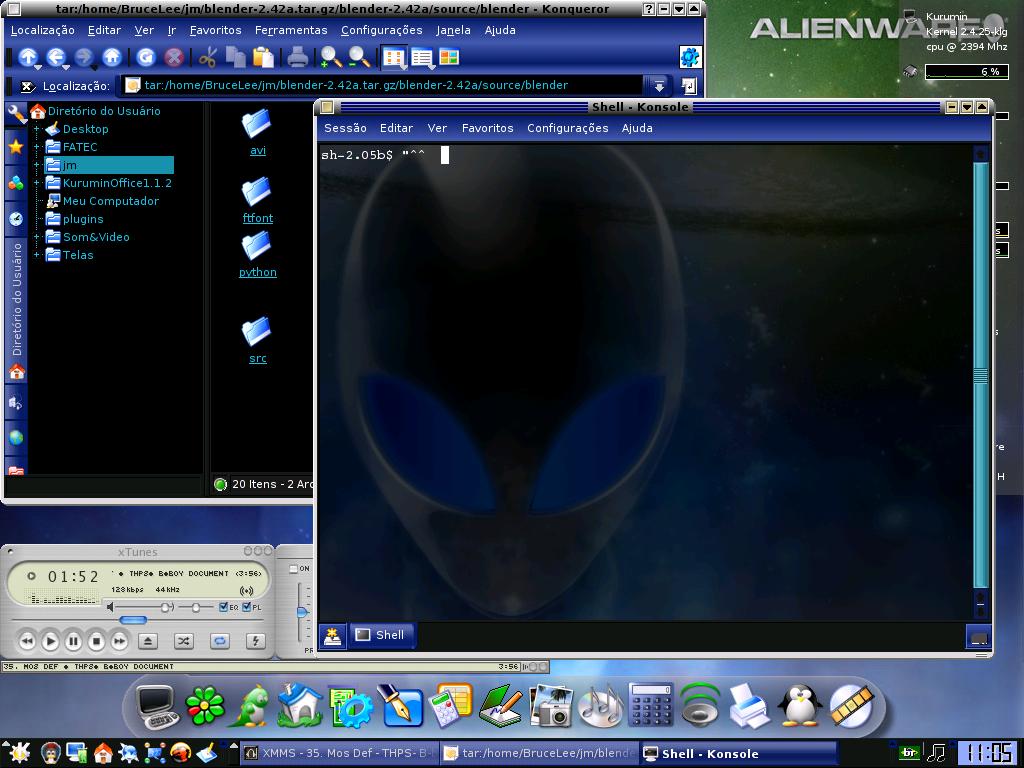Open the src folder link

coord(257,359)
